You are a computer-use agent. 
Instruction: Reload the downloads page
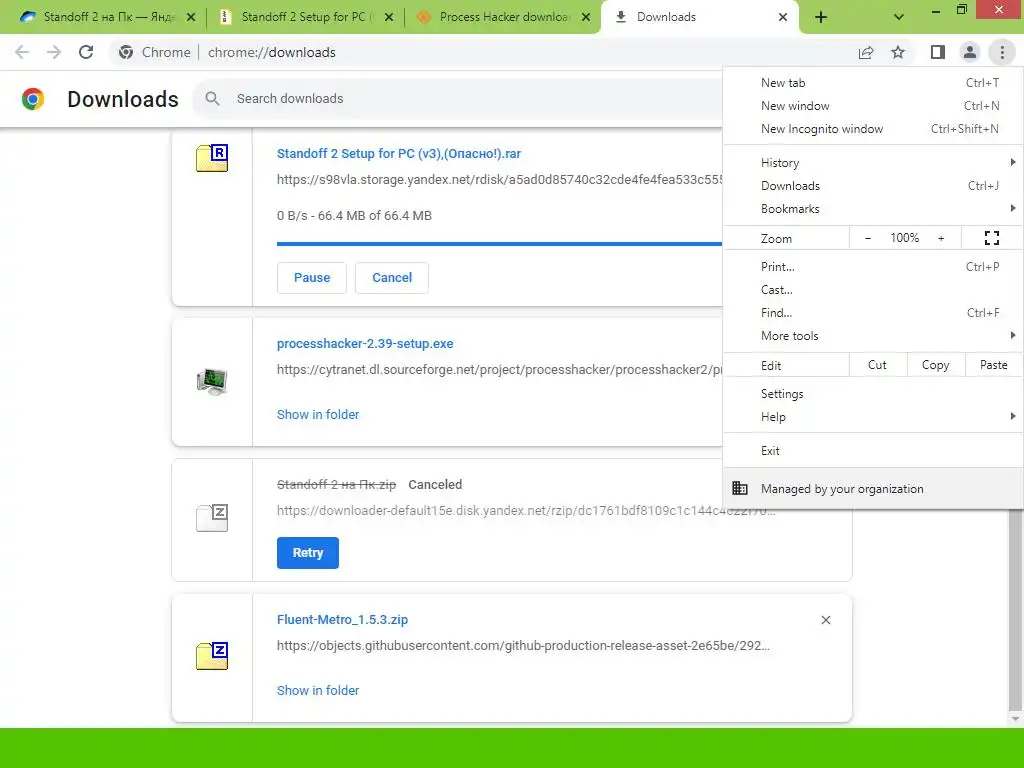coord(86,52)
